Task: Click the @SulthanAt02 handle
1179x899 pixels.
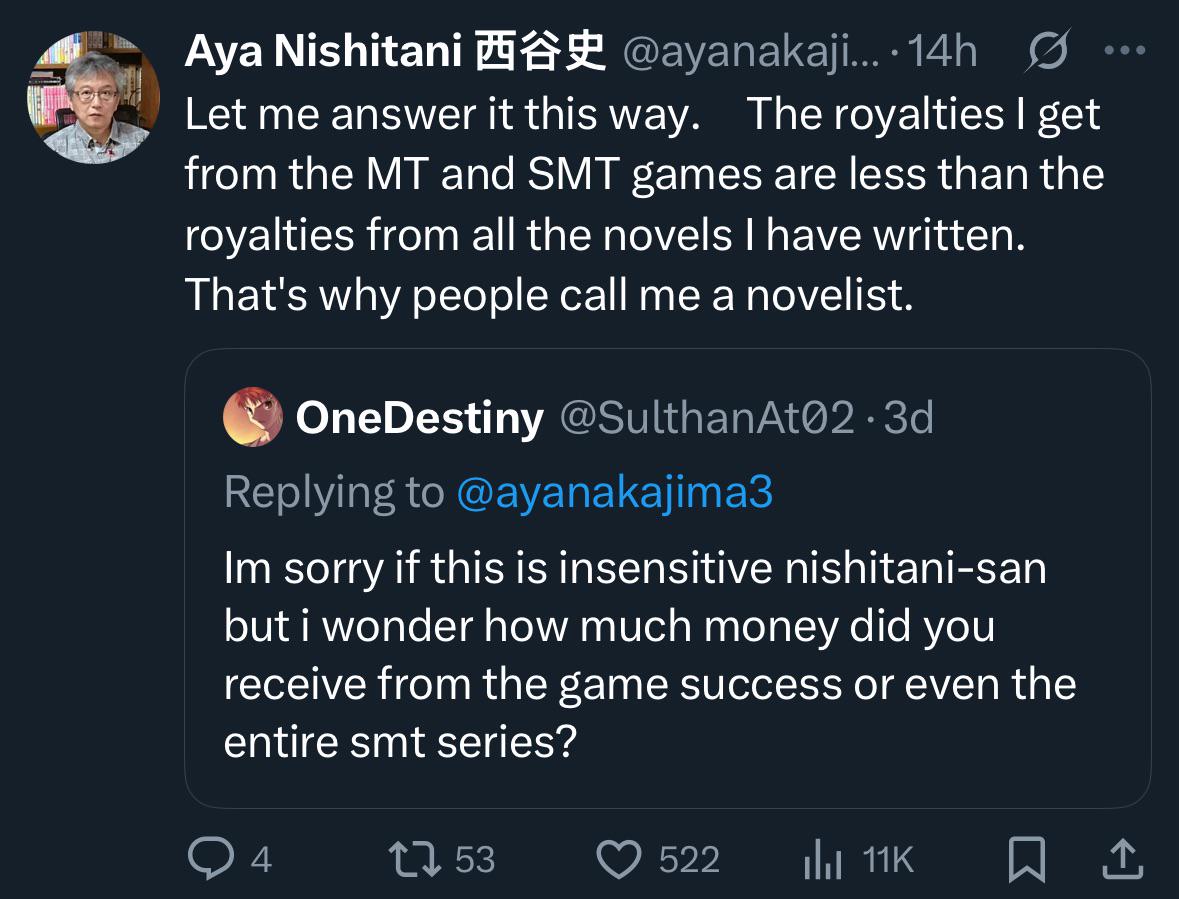Action: click(x=707, y=418)
